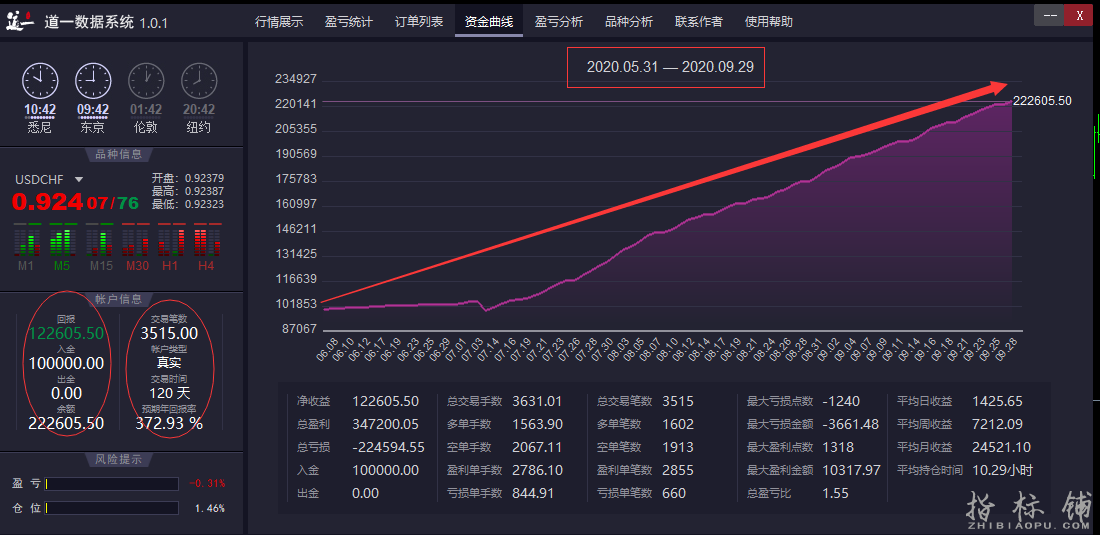Image resolution: width=1100 pixels, height=535 pixels.
Task: Select the 盈亏分析 tab
Action: 559,21
